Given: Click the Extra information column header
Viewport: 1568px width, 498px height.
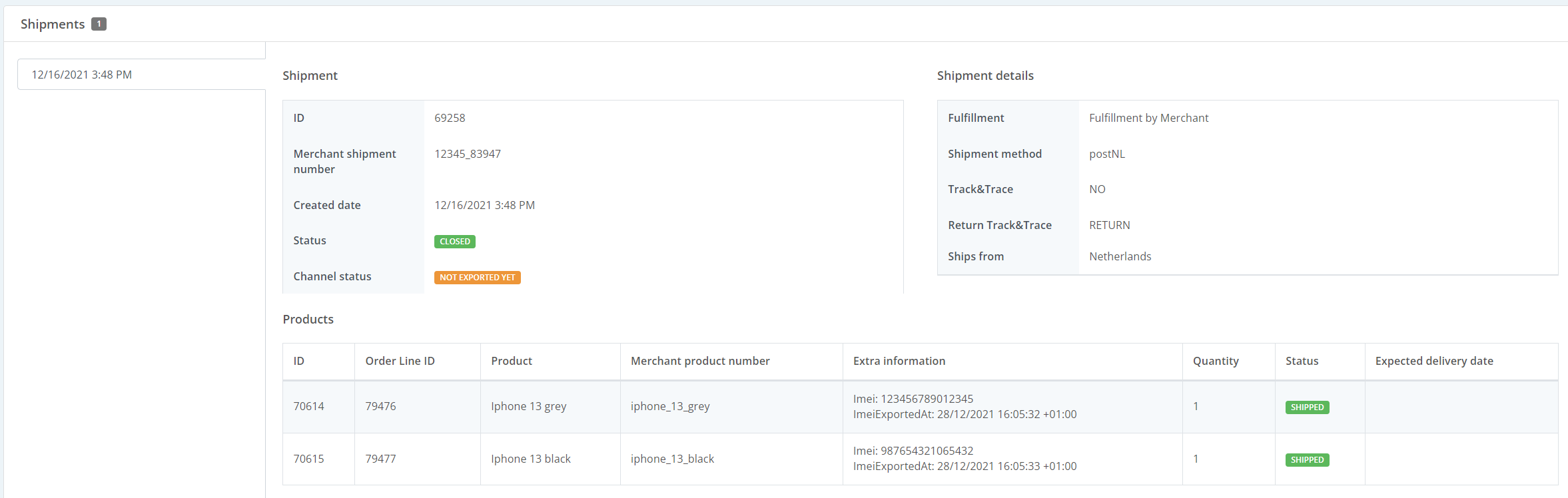Looking at the screenshot, I should (899, 361).
